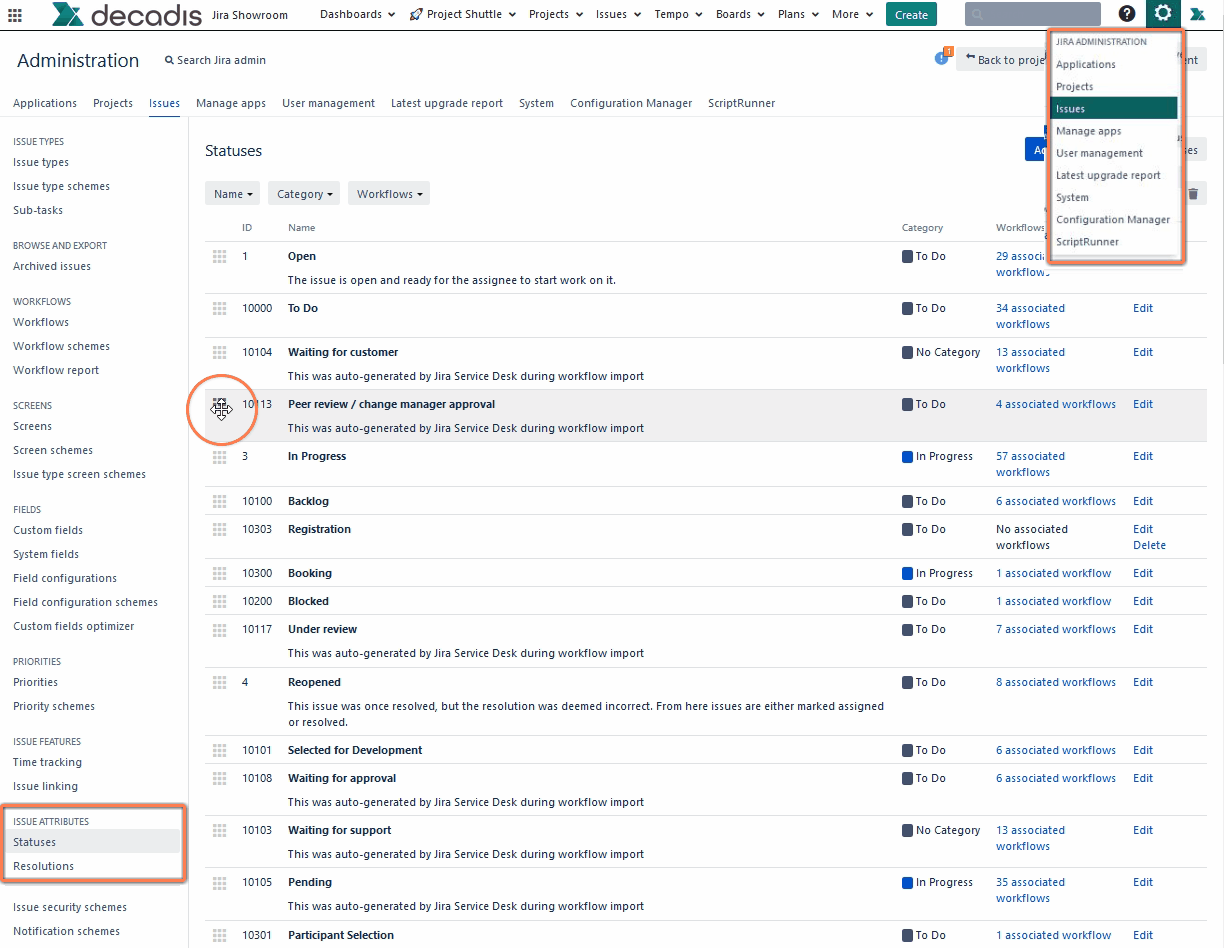Open the help question mark icon
The image size is (1224, 948).
[x=1126, y=14]
